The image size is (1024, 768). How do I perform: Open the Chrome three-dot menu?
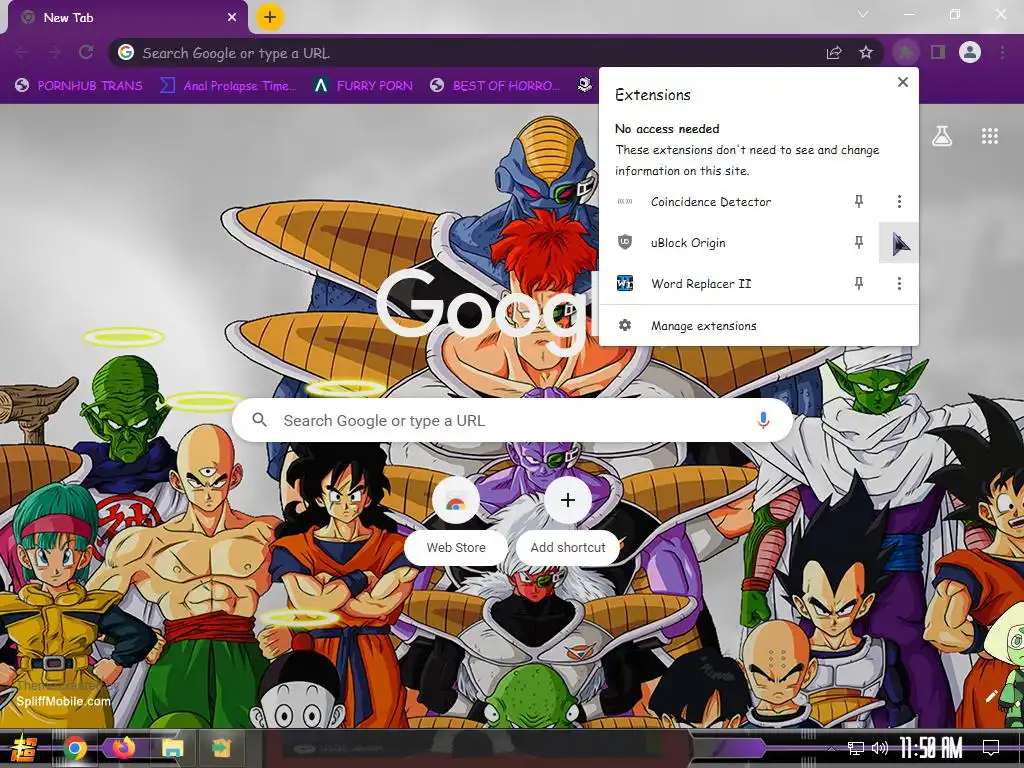point(1002,52)
